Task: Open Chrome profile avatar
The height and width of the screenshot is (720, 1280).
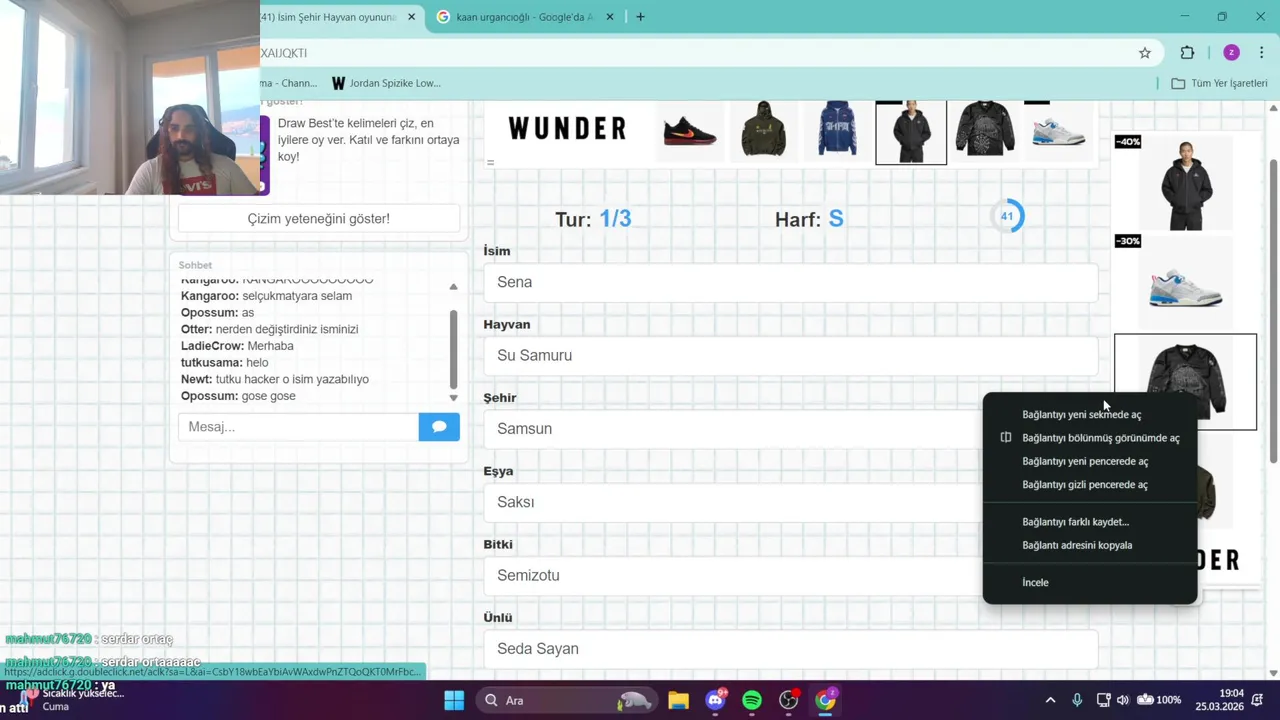Action: (1231, 53)
